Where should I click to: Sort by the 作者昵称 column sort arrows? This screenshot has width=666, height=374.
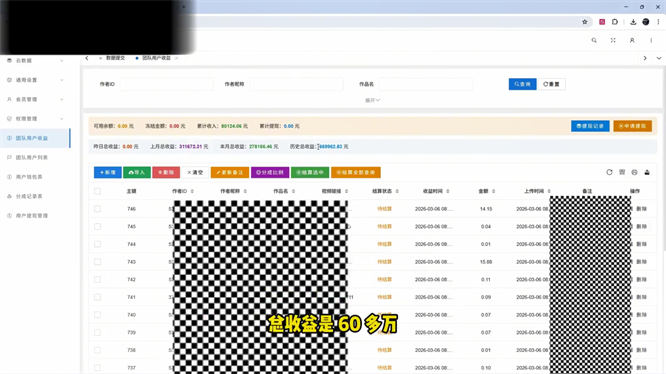pyautogui.click(x=245, y=191)
